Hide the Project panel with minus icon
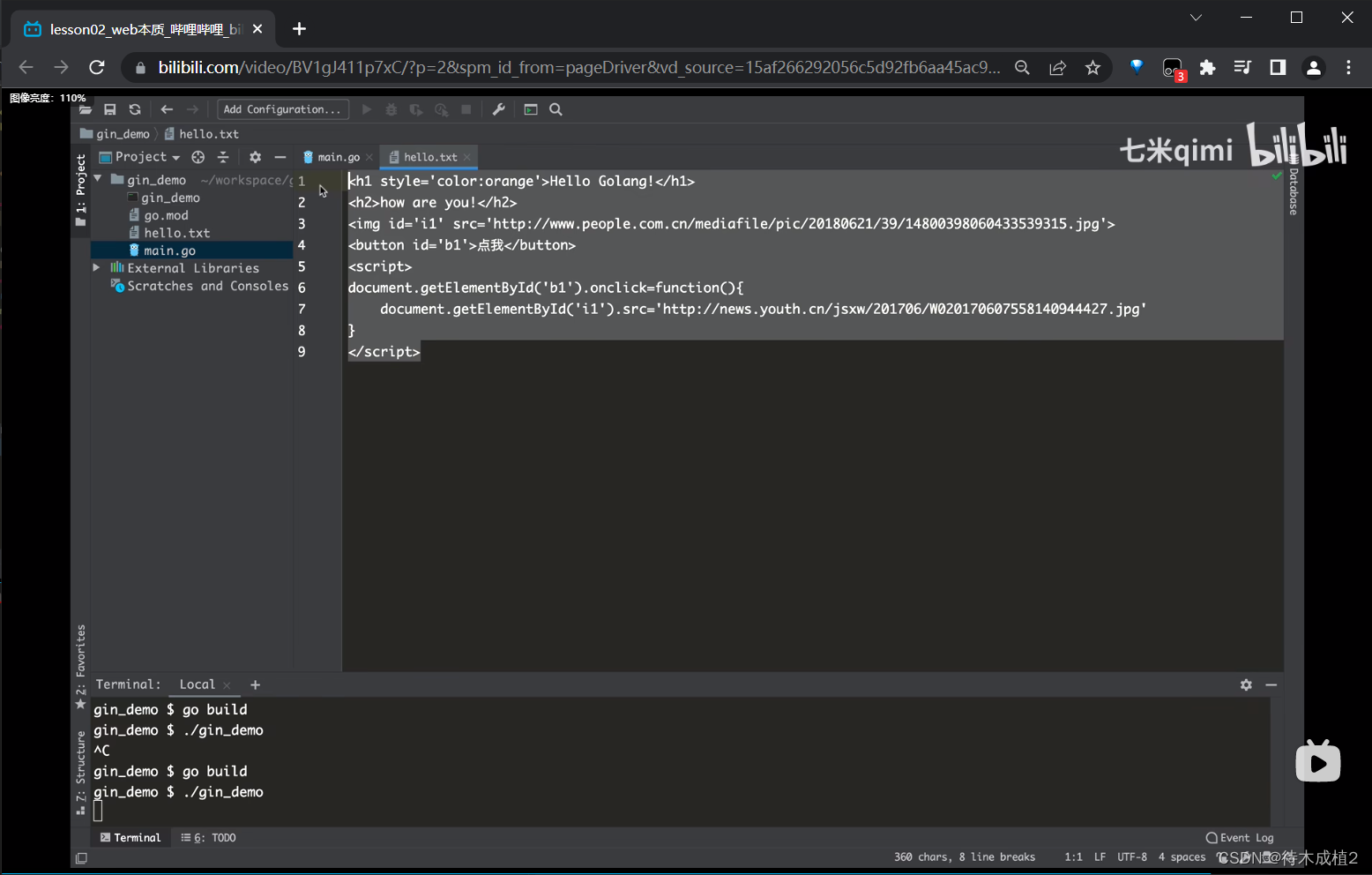The height and width of the screenshot is (875, 1372). click(x=280, y=157)
